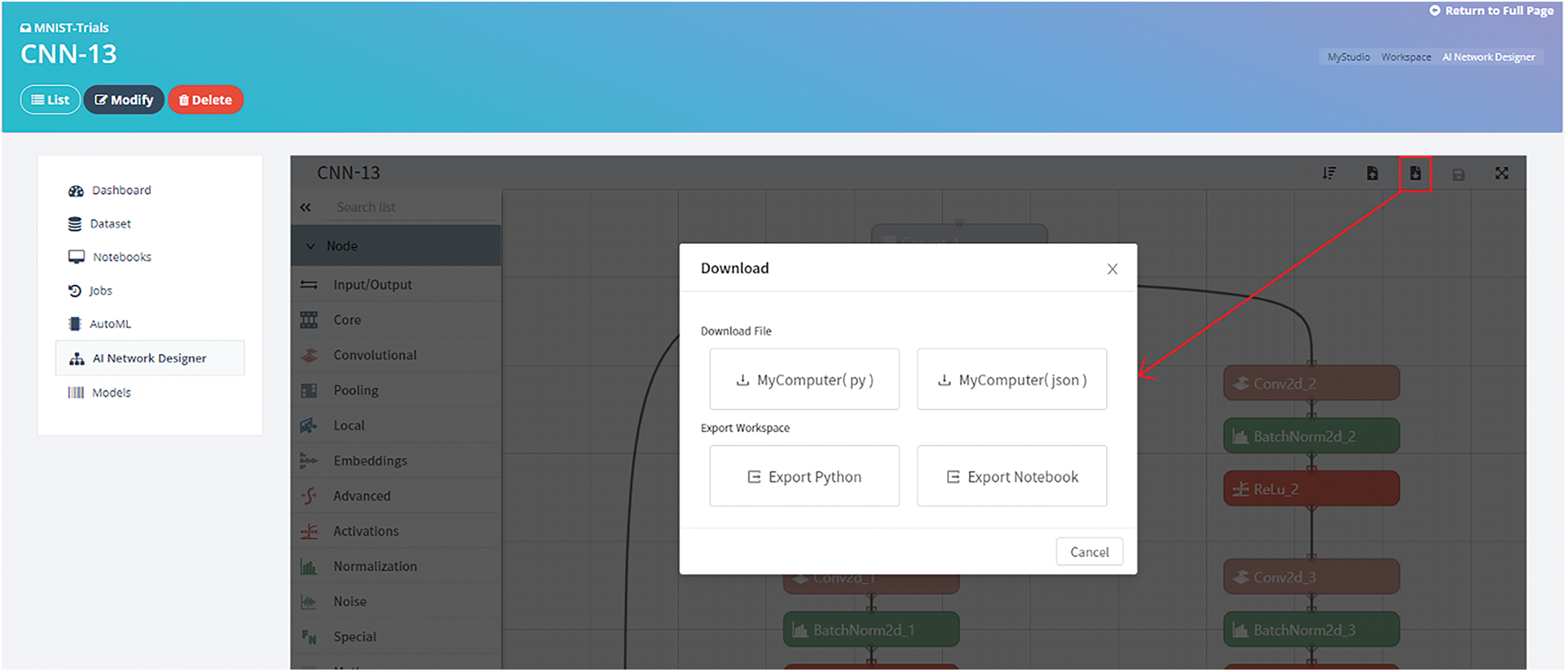The height and width of the screenshot is (672, 1568).
Task: Click Return to Full Page link
Action: pyautogui.click(x=1492, y=11)
